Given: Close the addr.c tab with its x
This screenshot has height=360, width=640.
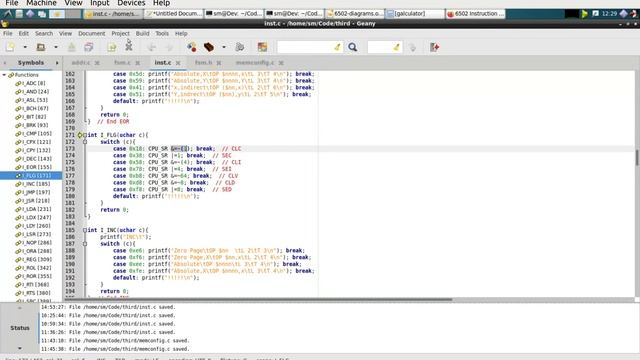Looking at the screenshot, I should pyautogui.click(x=97, y=63).
